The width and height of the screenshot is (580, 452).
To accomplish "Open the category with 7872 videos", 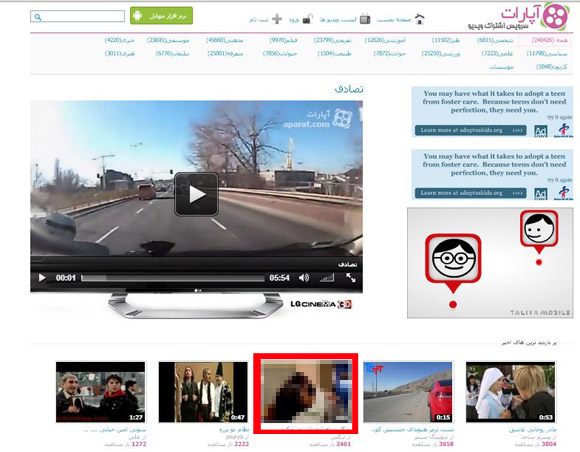I will coord(390,54).
